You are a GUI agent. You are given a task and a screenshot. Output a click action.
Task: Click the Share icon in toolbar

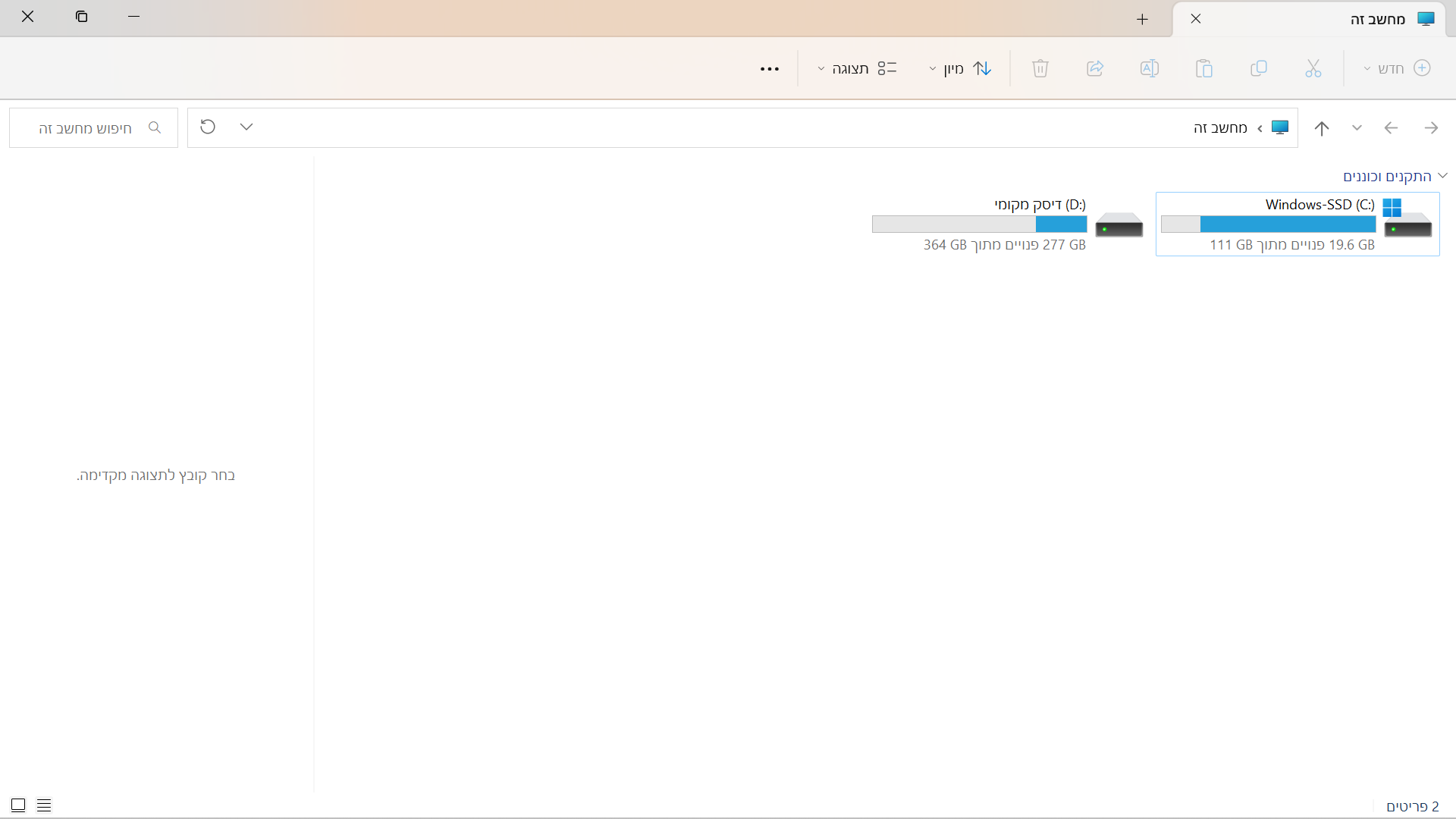click(x=1094, y=69)
